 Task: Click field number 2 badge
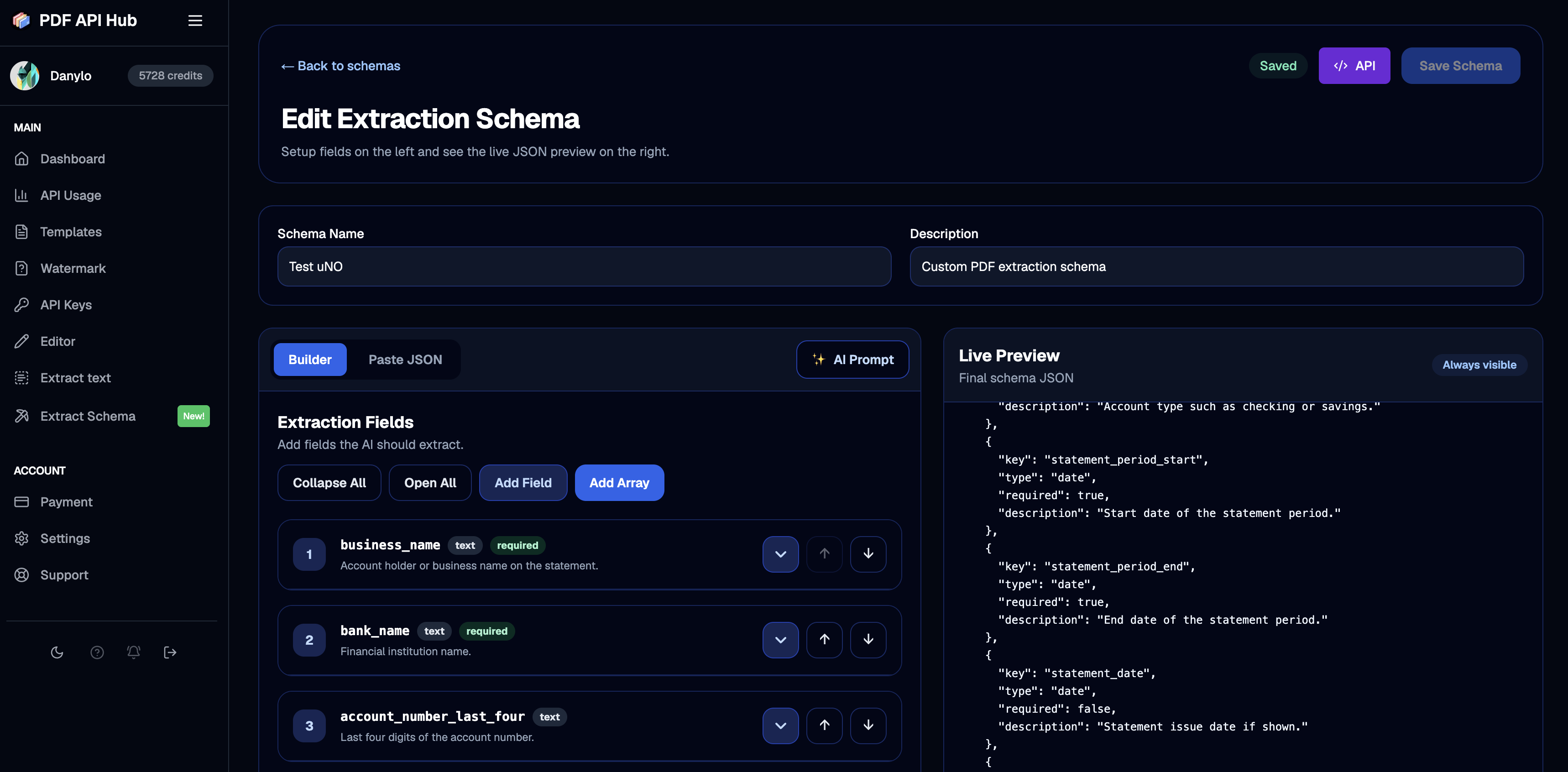click(309, 640)
